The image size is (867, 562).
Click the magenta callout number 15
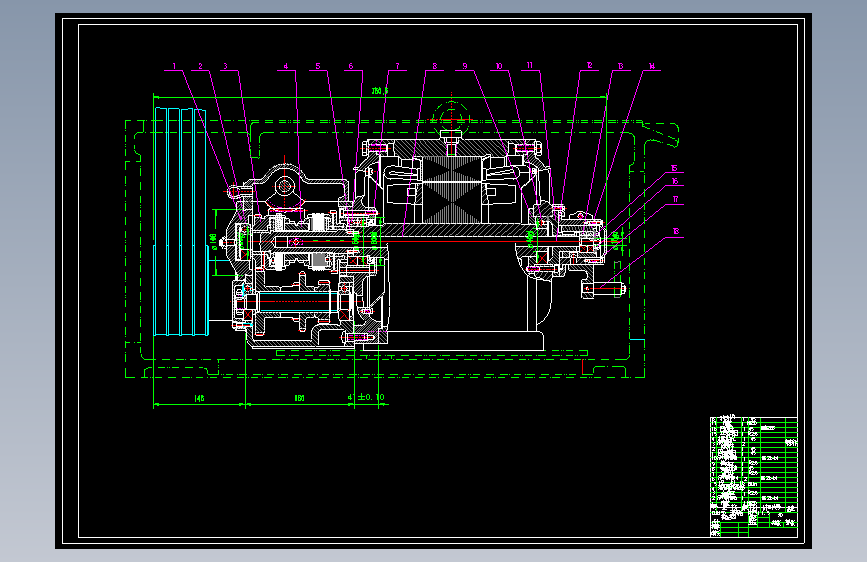674,169
